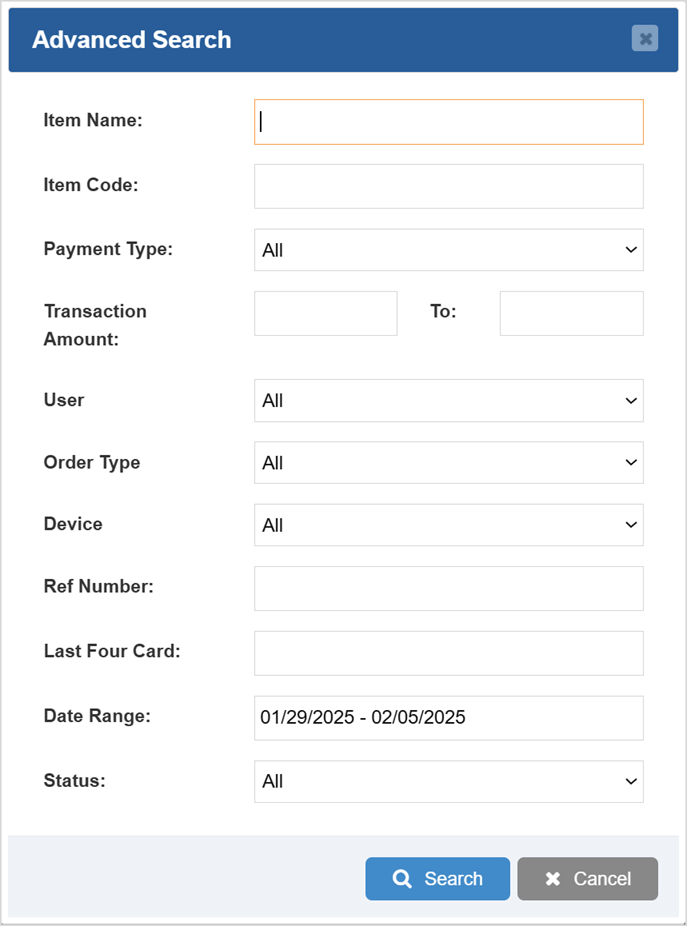
Task: Click the chevron on the Payment Type selector
Action: (630, 249)
